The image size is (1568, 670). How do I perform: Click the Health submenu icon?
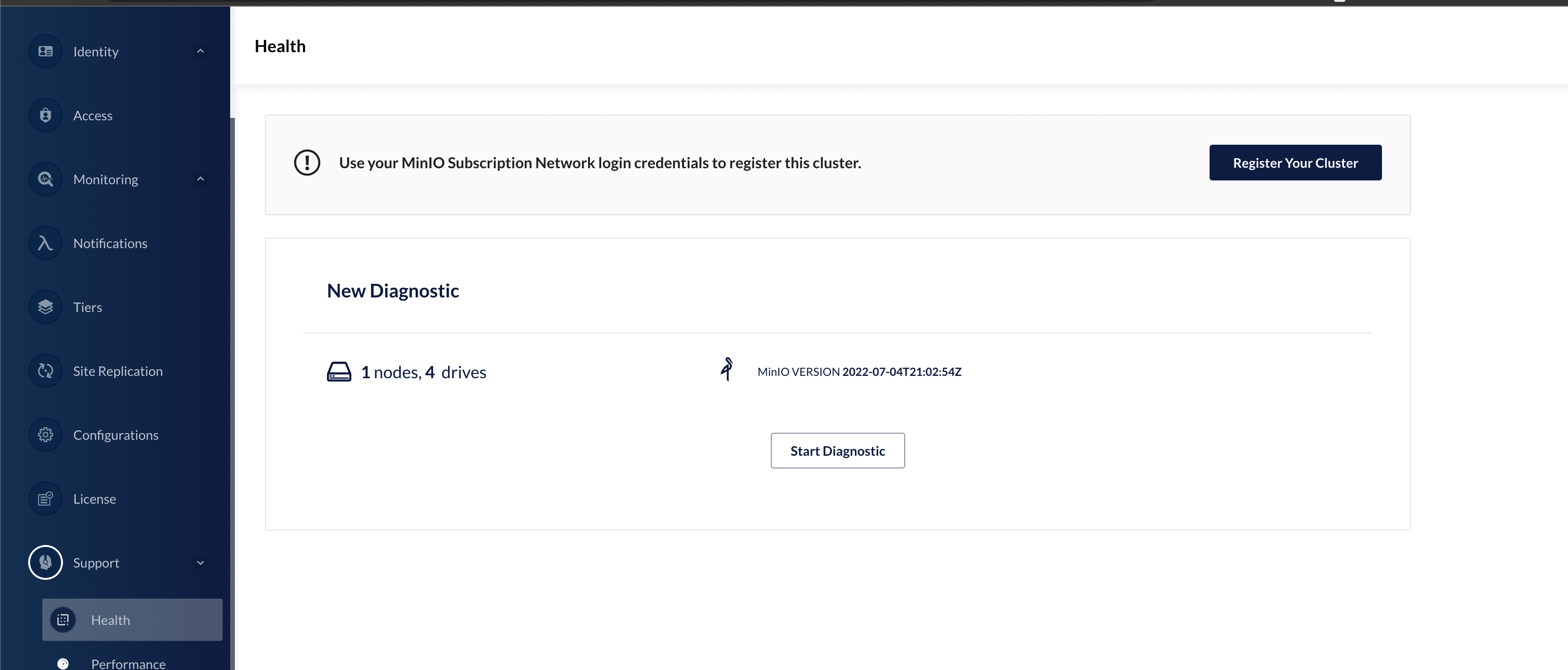[x=62, y=620]
